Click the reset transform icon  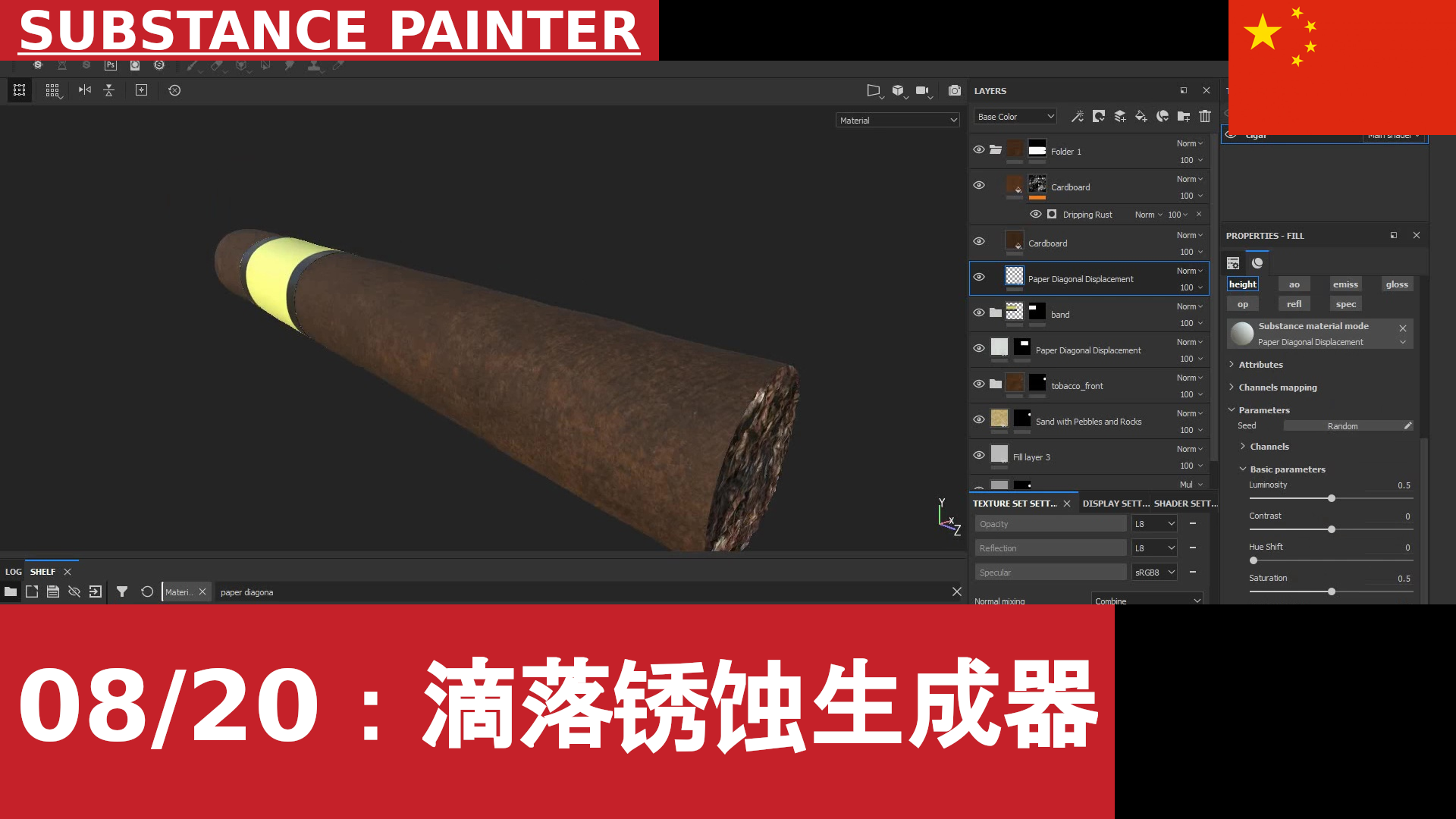point(174,90)
